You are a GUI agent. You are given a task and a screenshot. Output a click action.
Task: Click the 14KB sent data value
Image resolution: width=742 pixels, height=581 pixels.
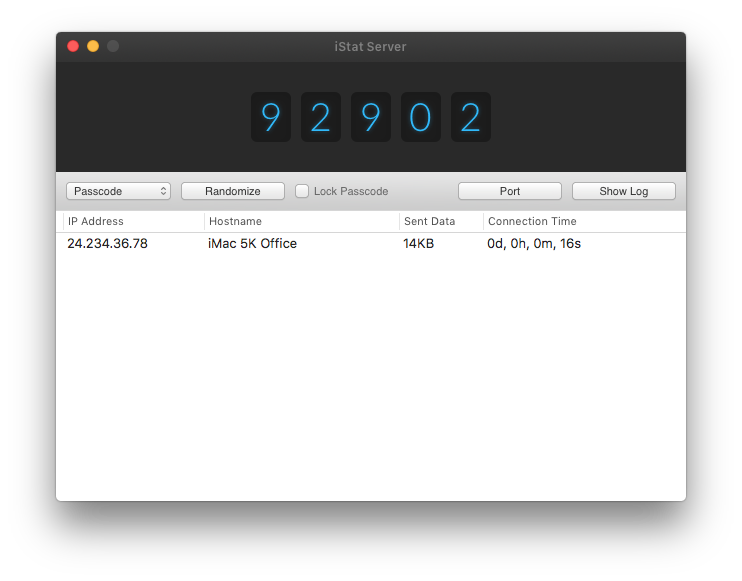(419, 244)
